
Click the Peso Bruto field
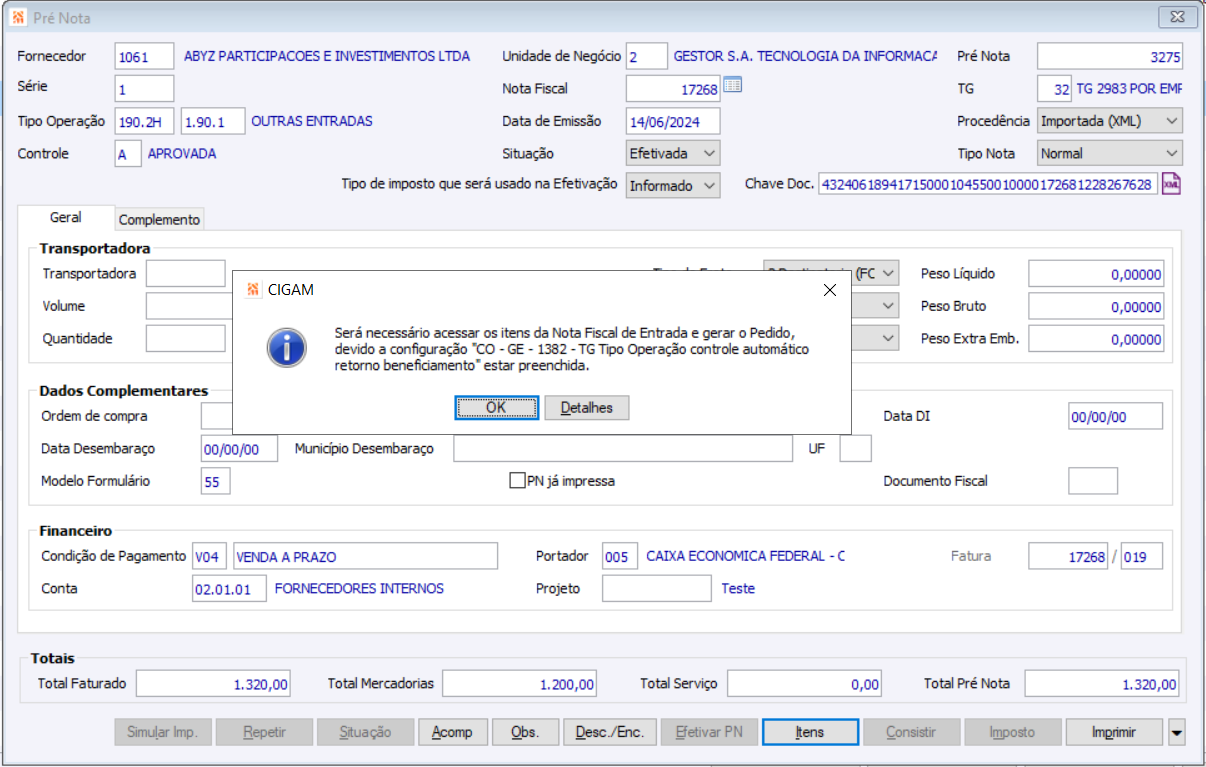(1097, 306)
